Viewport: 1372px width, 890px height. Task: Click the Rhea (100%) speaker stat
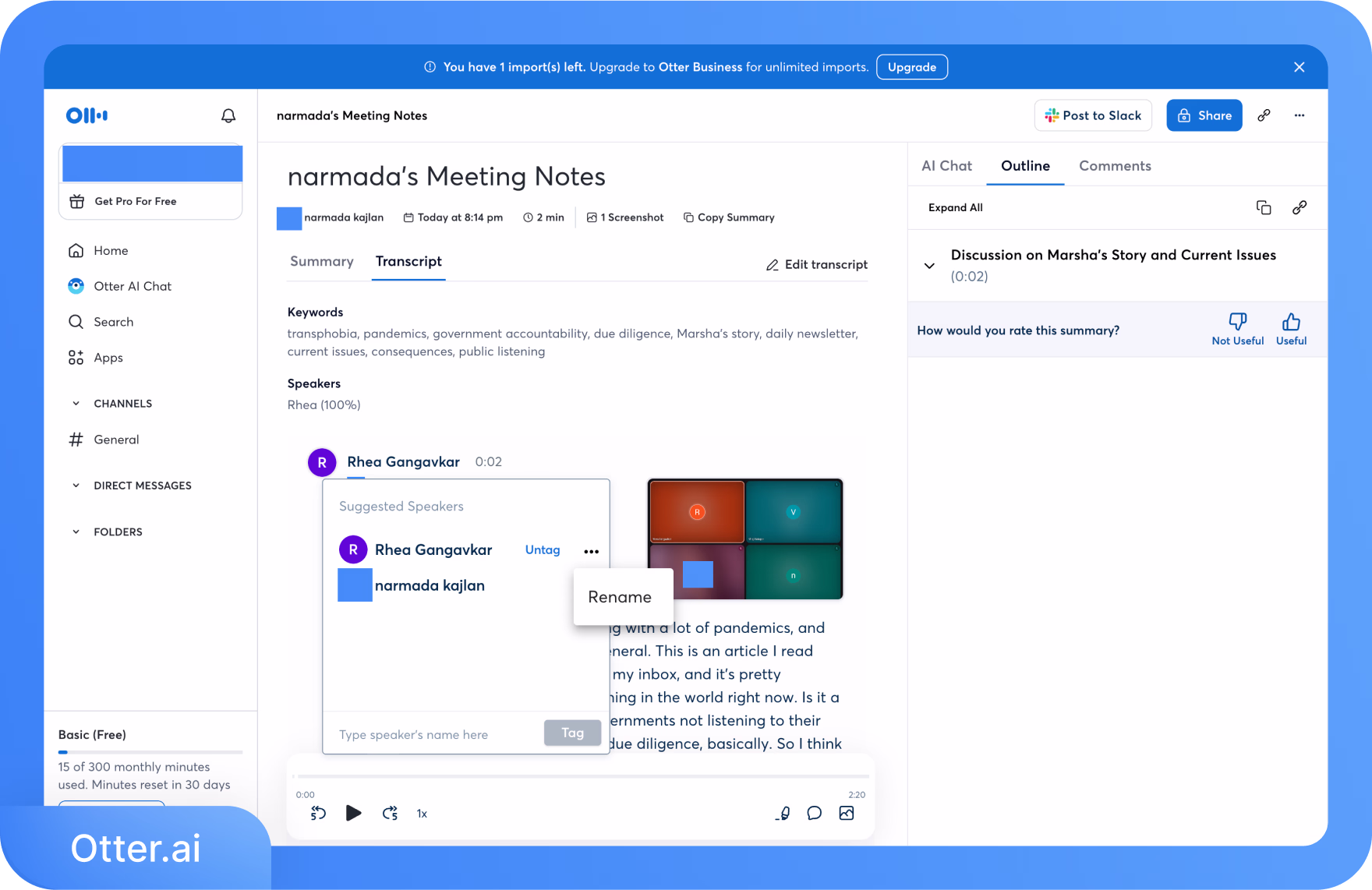coord(324,405)
